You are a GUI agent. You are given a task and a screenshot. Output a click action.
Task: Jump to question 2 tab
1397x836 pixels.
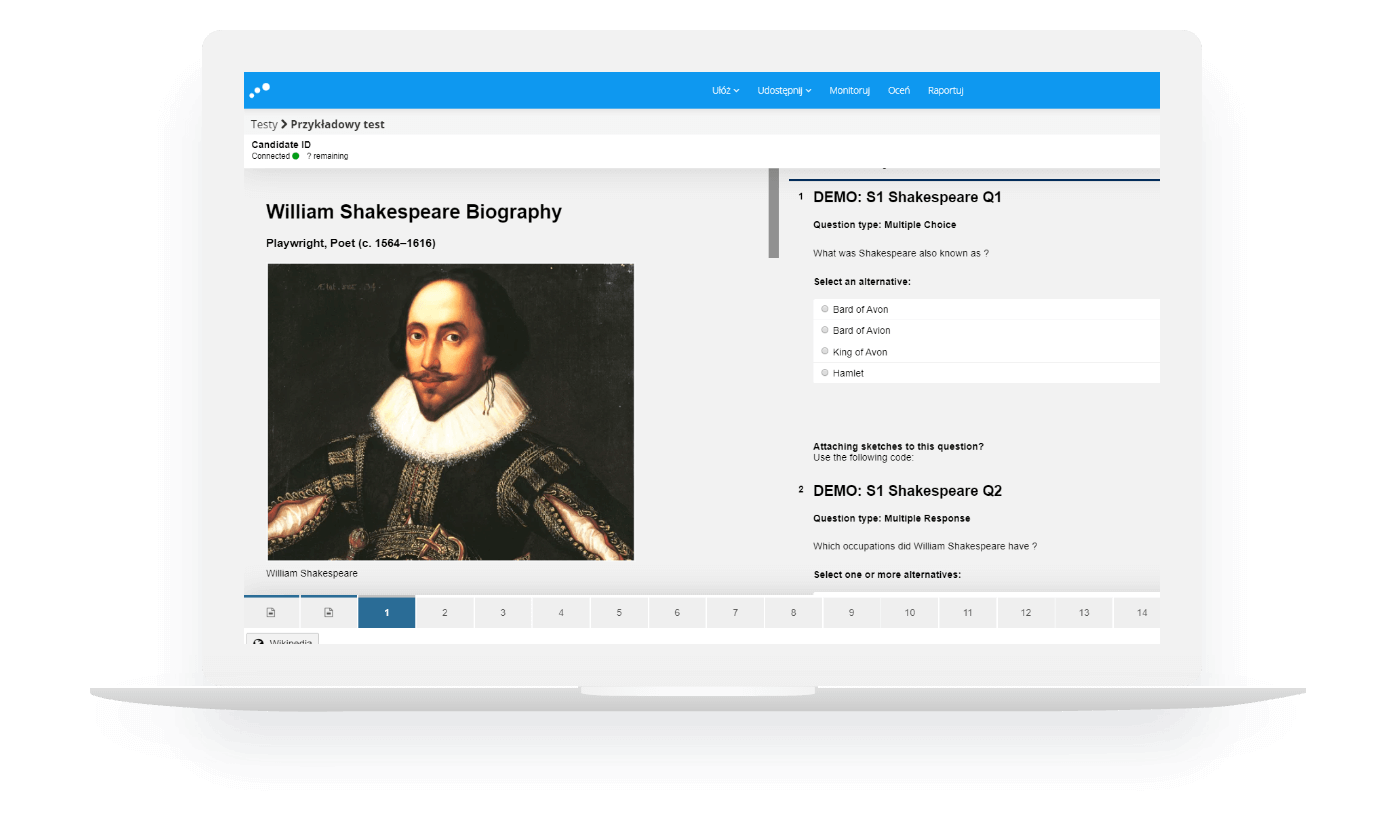[x=445, y=612]
